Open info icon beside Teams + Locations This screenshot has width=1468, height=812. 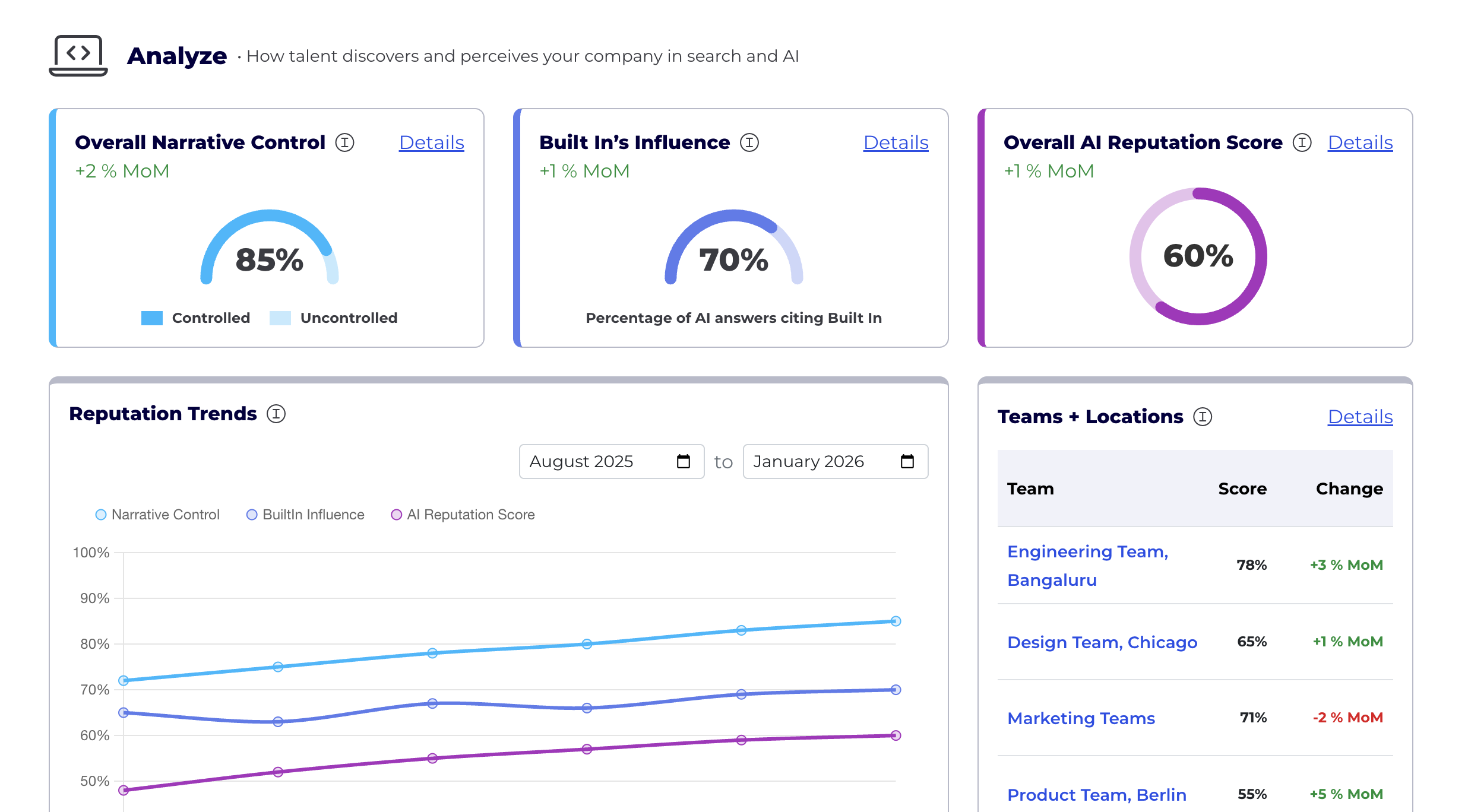pos(1203,417)
